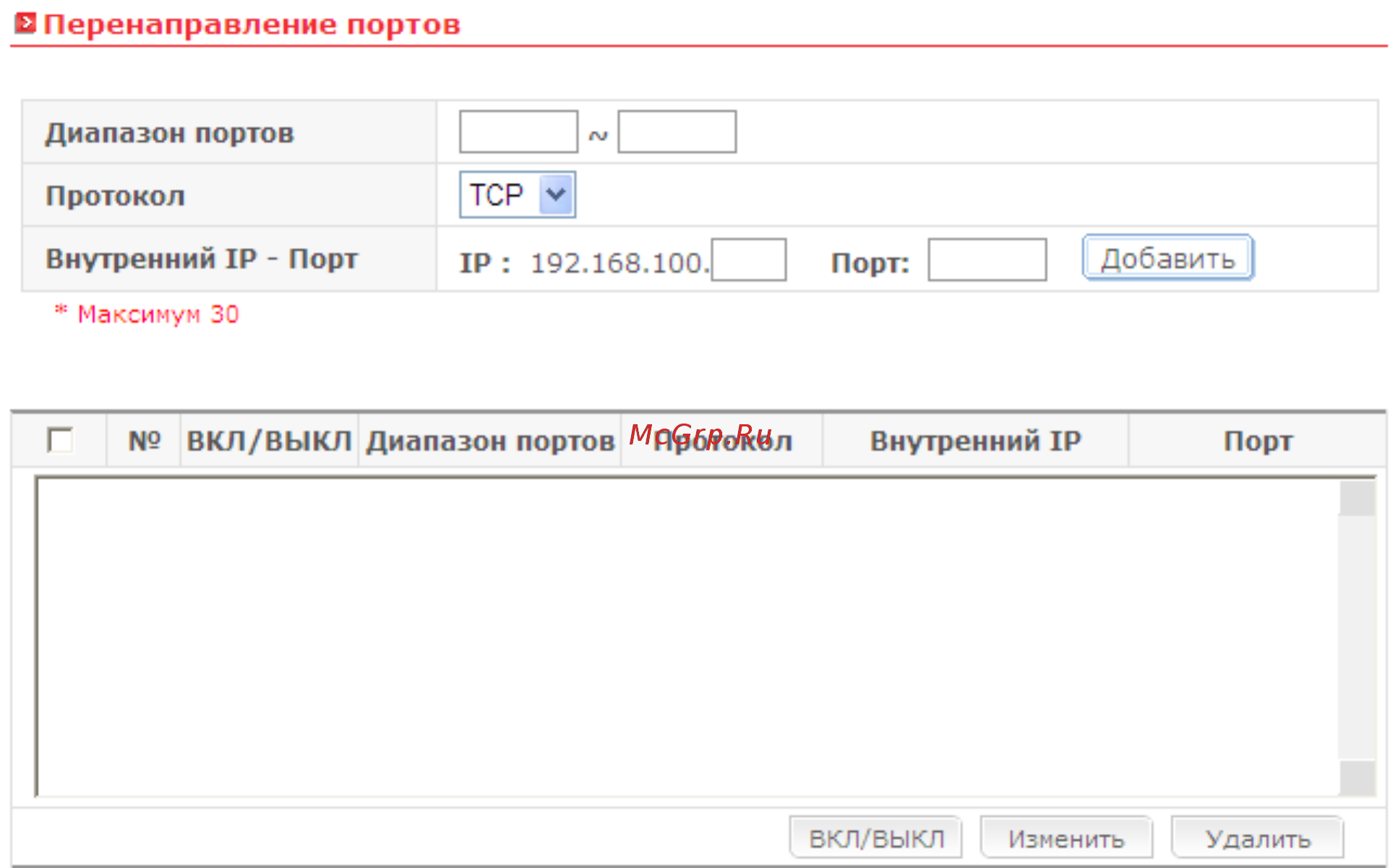Image resolution: width=1393 pixels, height=868 pixels.
Task: Click the 192.168.100. address prefix text
Action: [620, 263]
